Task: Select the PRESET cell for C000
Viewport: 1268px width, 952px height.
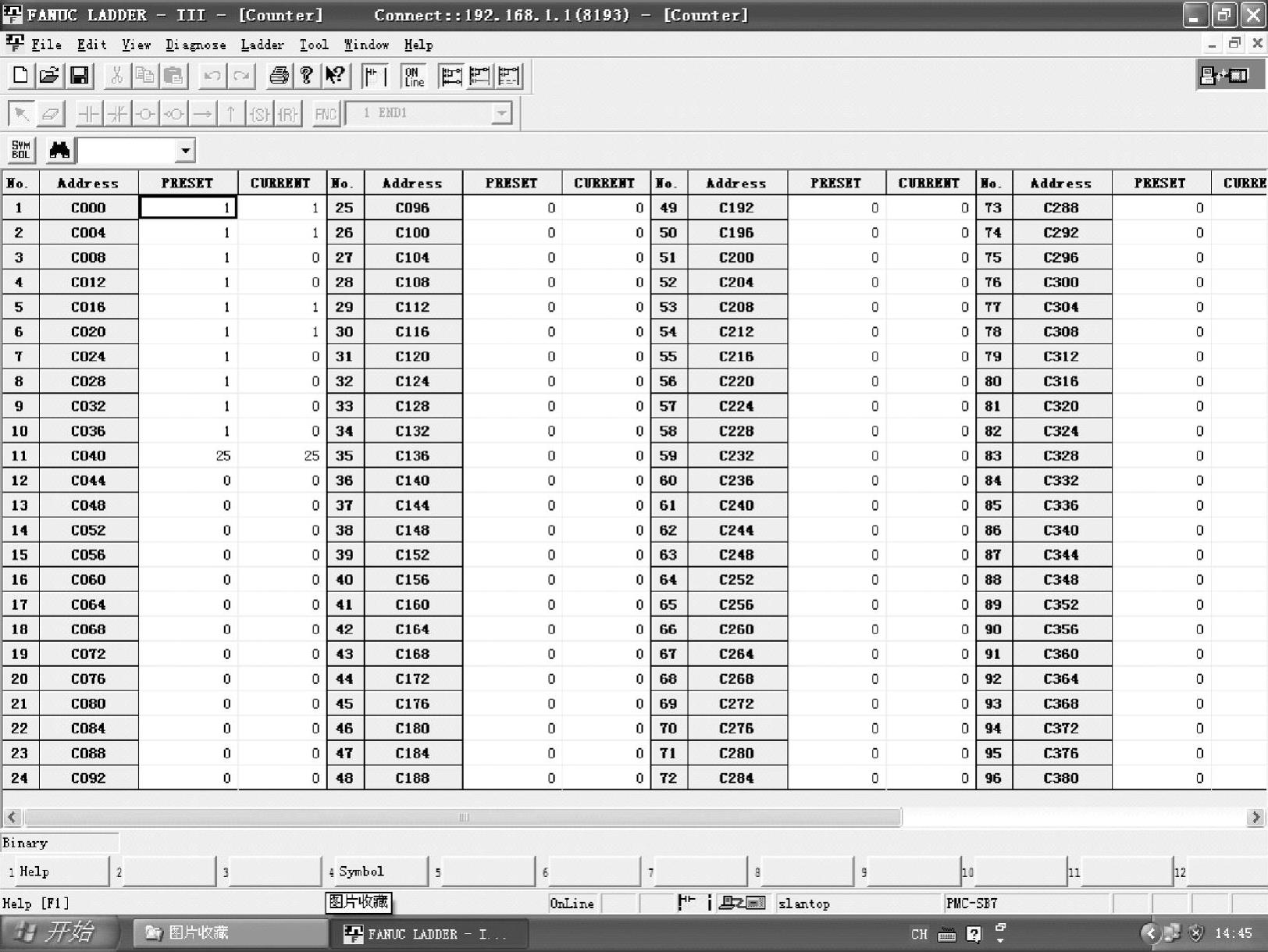Action: click(x=188, y=208)
